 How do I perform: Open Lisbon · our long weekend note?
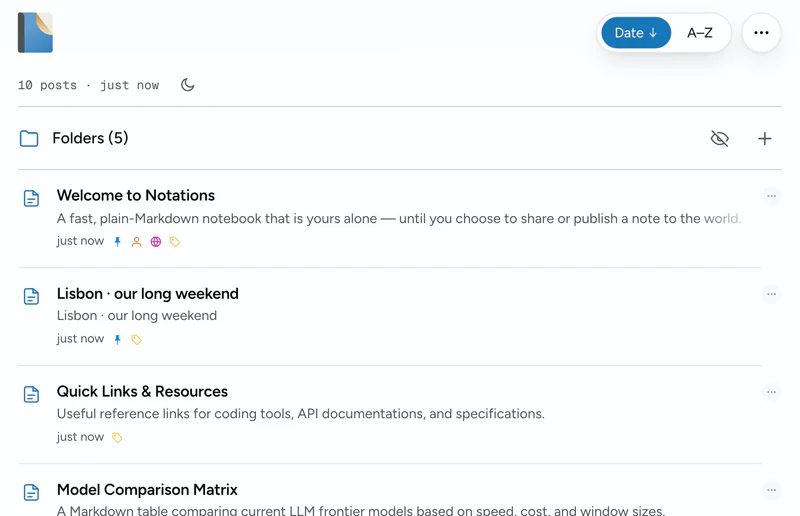point(147,293)
